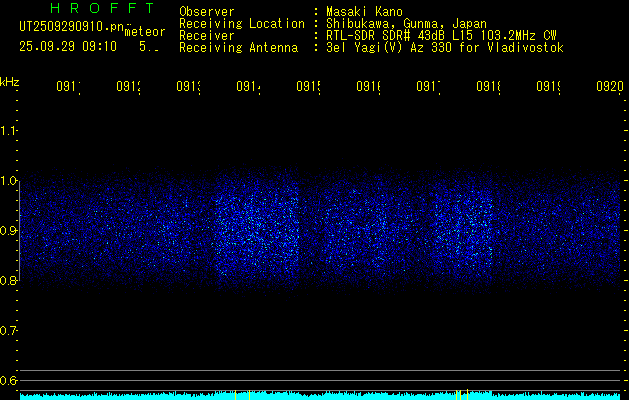This screenshot has height=400, width=629.
Task: Click the 0919 time axis marker
Action: click(549, 86)
